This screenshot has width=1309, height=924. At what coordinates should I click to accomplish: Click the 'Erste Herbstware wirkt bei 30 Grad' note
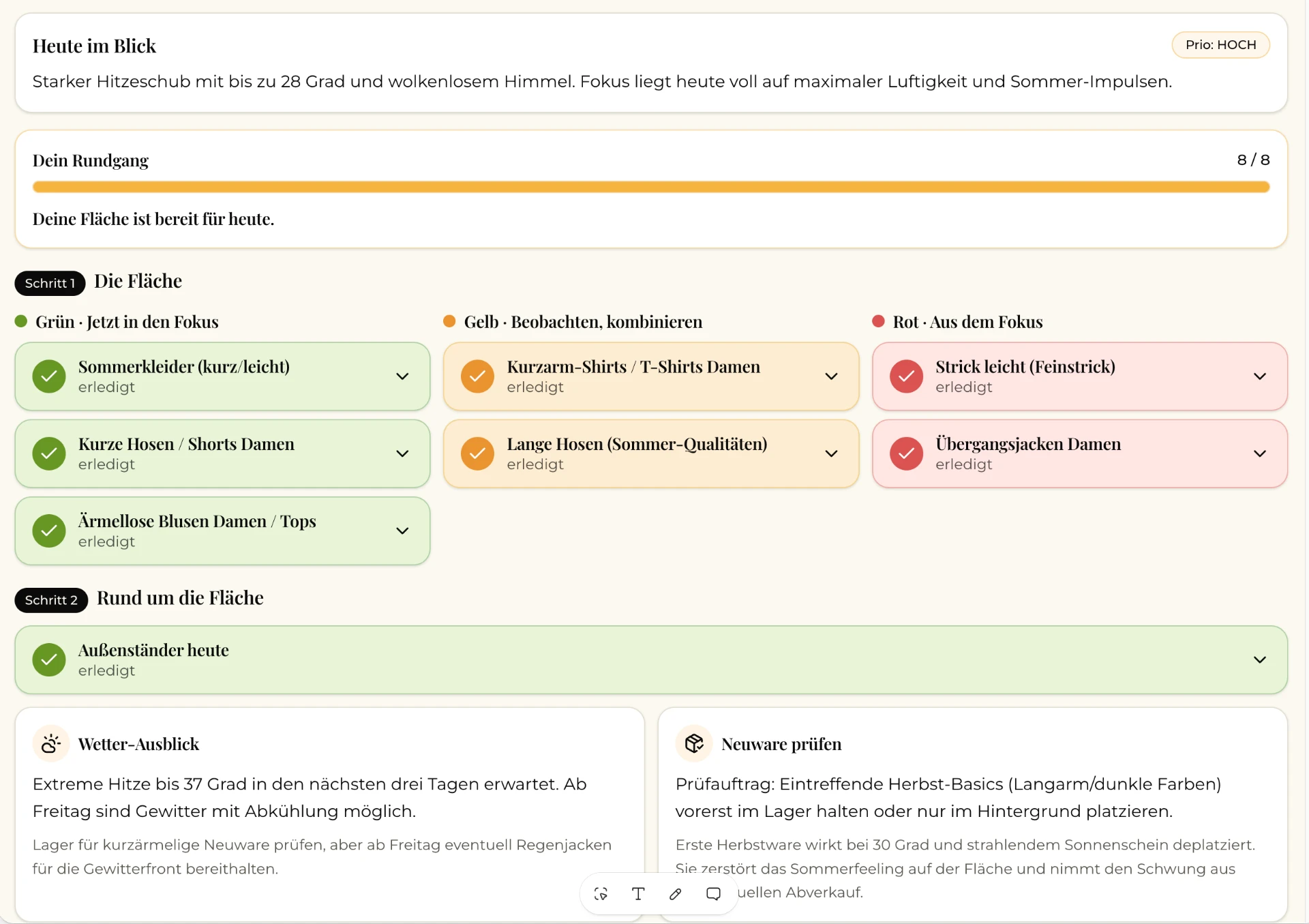pyautogui.click(x=965, y=868)
